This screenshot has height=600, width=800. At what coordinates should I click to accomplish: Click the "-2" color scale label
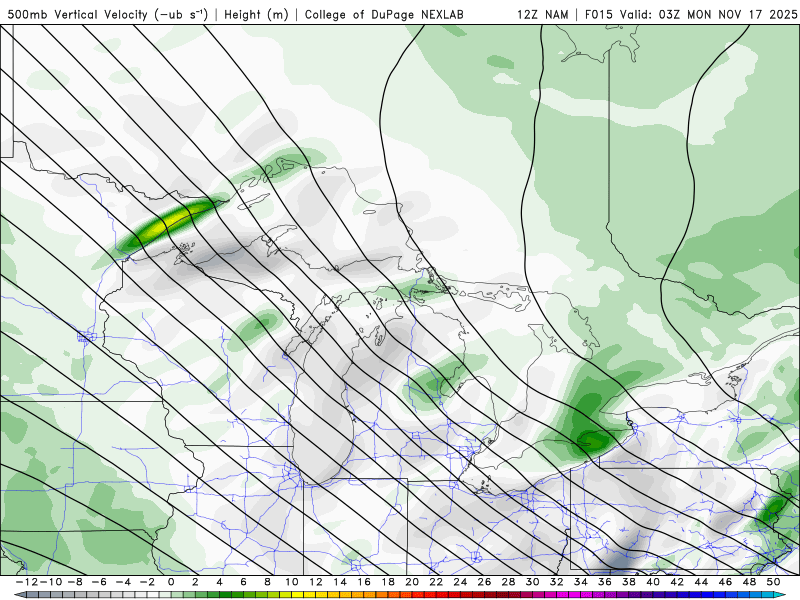[147, 582]
